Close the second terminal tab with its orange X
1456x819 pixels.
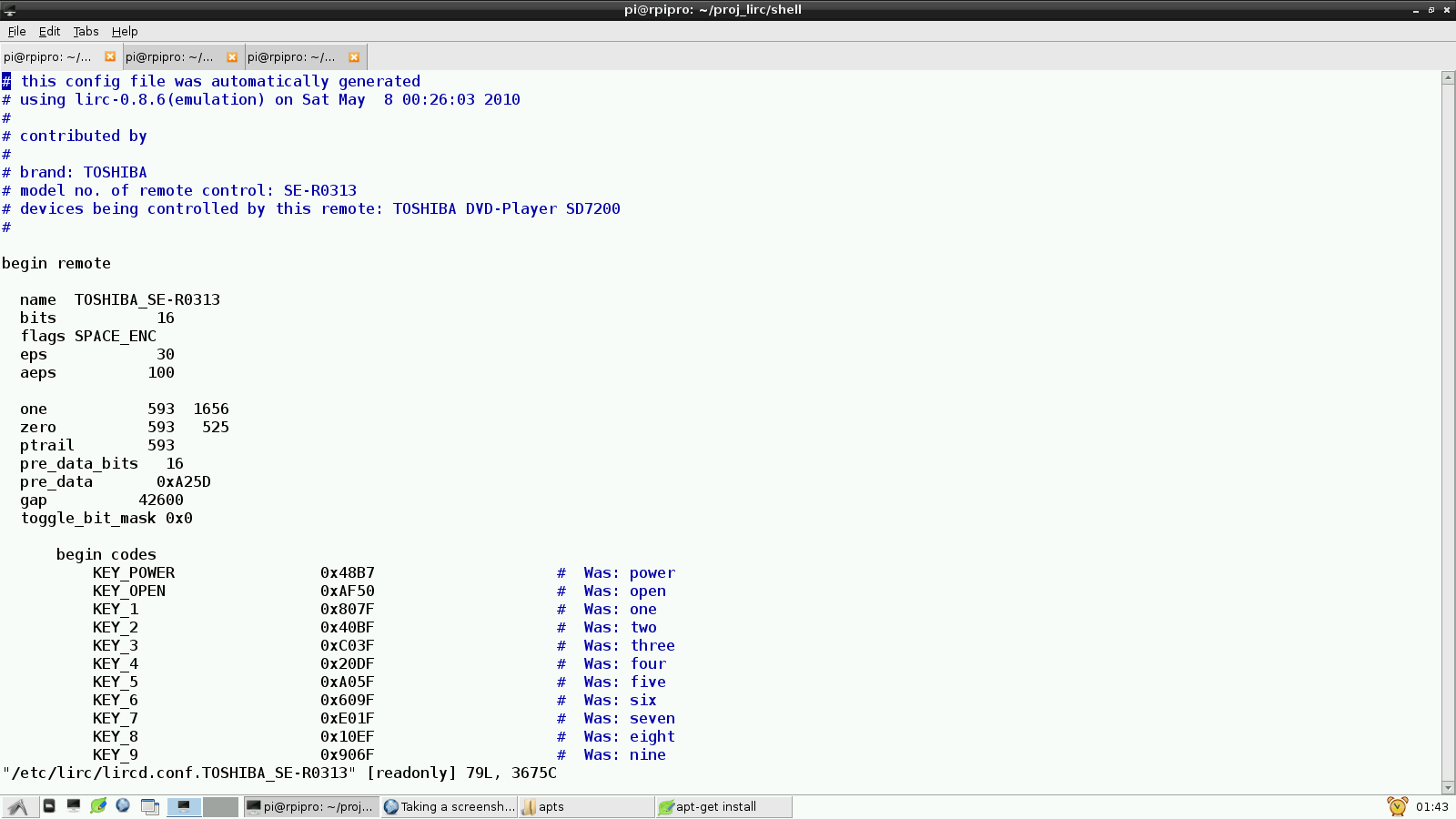(232, 56)
